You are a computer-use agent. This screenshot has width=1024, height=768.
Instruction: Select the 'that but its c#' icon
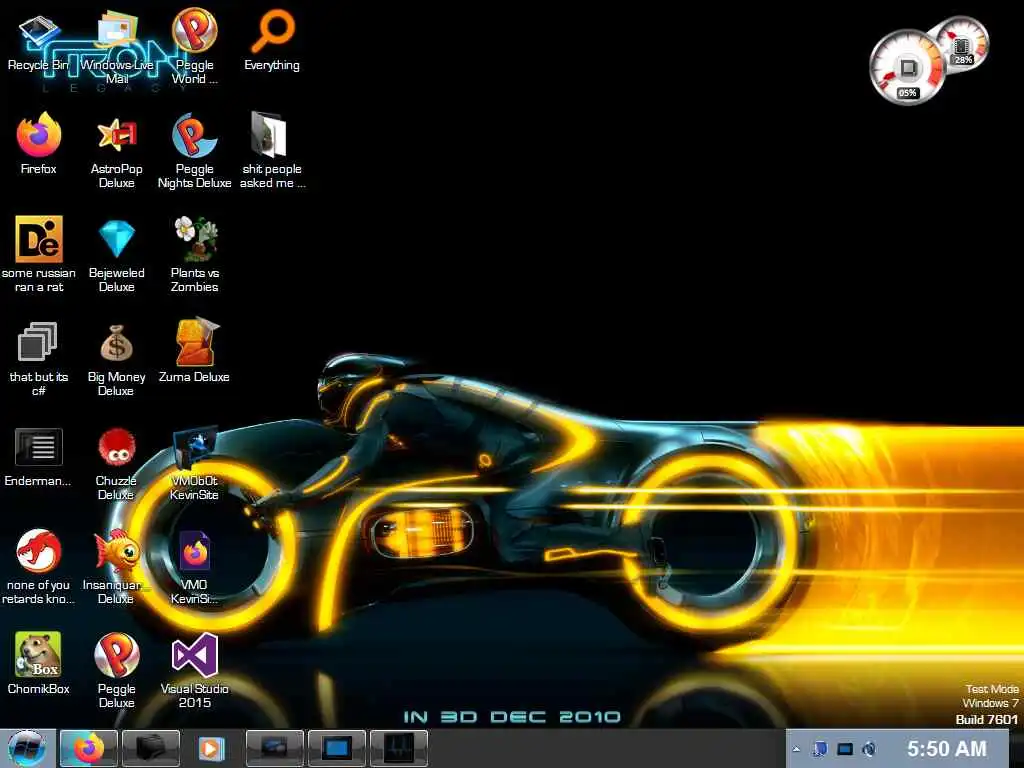point(39,359)
